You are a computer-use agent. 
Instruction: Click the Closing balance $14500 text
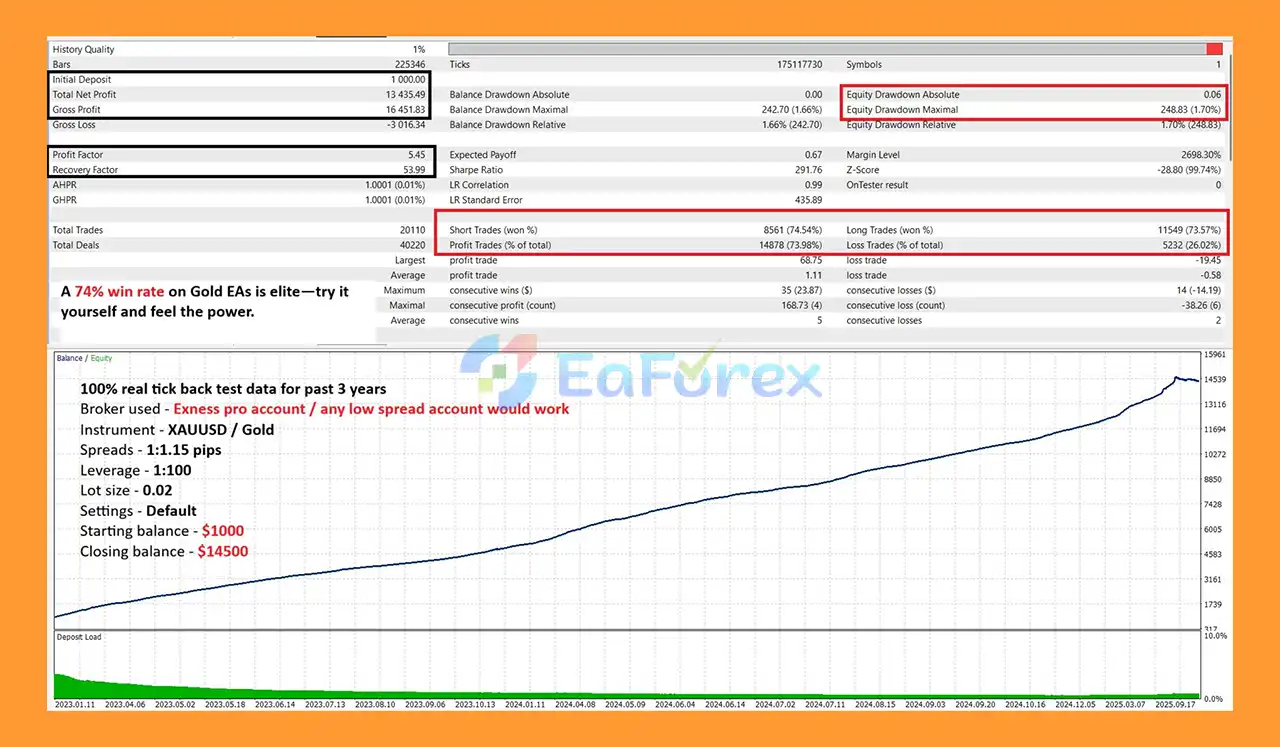(x=164, y=552)
